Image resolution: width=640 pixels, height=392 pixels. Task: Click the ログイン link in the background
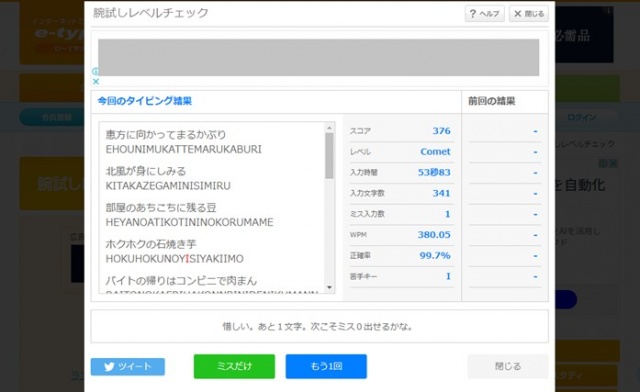point(581,117)
